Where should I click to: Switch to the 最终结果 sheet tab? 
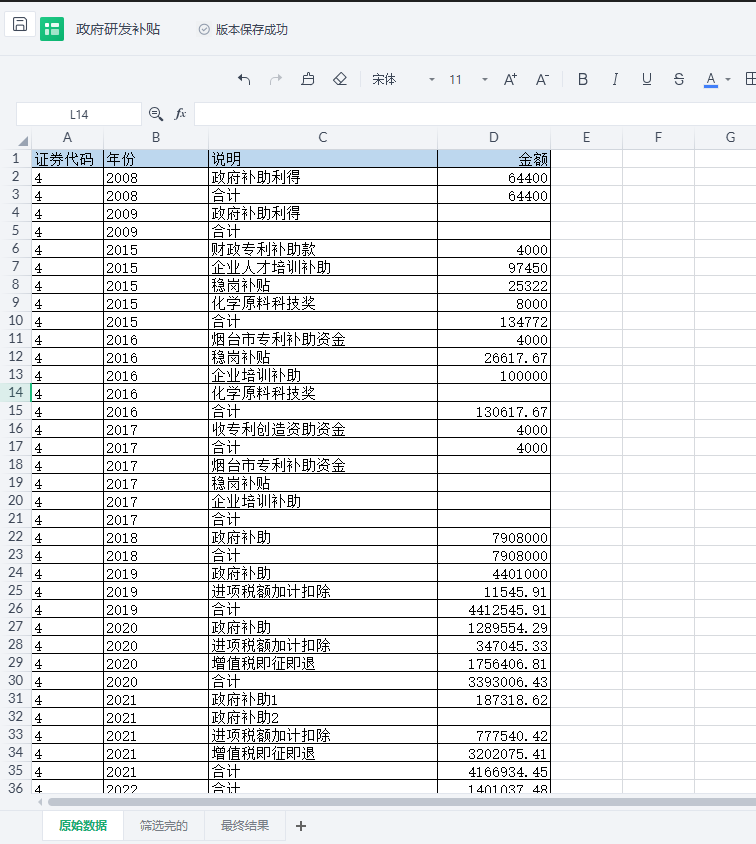245,825
